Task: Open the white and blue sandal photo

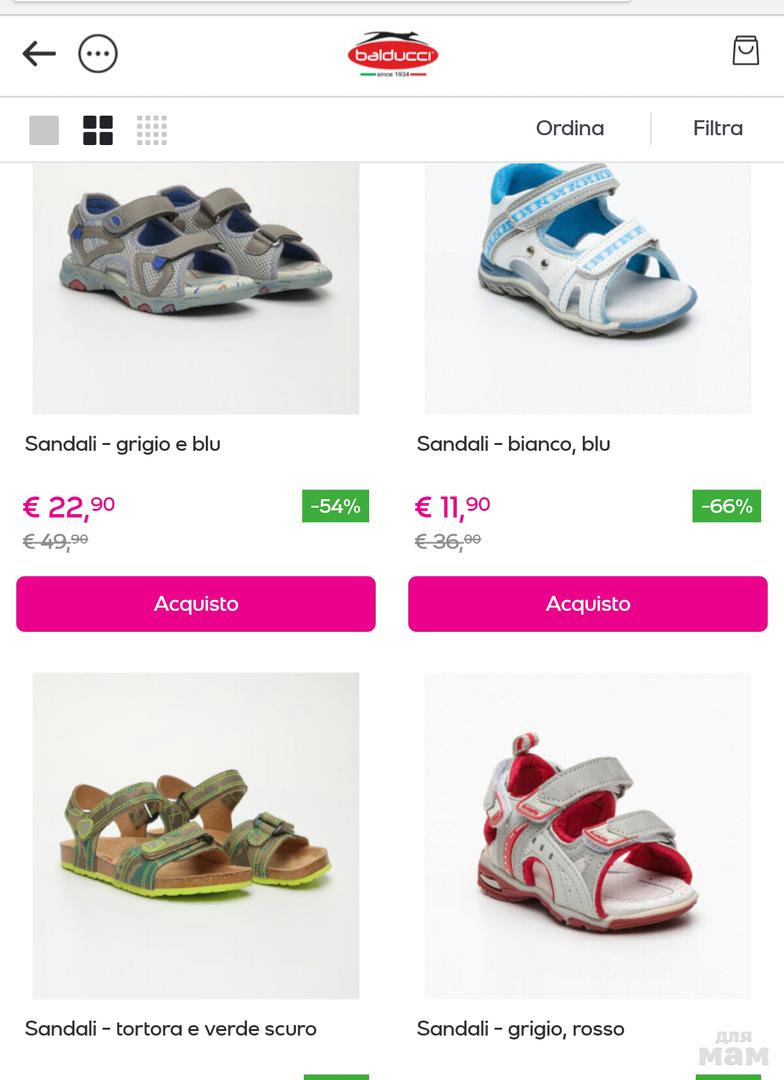Action: pos(588,289)
